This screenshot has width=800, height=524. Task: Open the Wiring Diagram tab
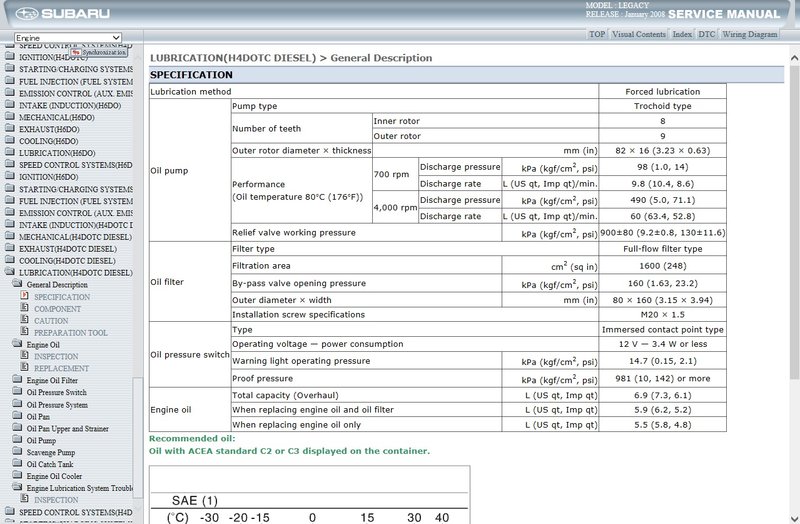(x=749, y=34)
